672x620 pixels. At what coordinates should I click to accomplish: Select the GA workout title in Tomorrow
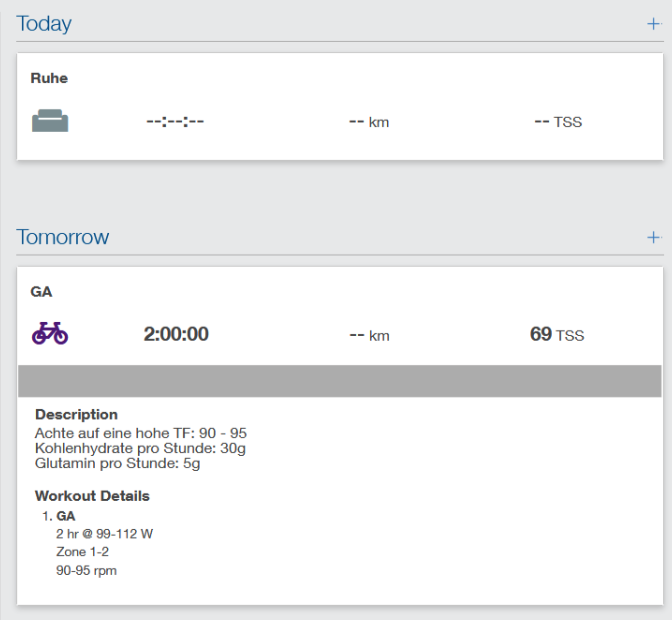[41, 292]
